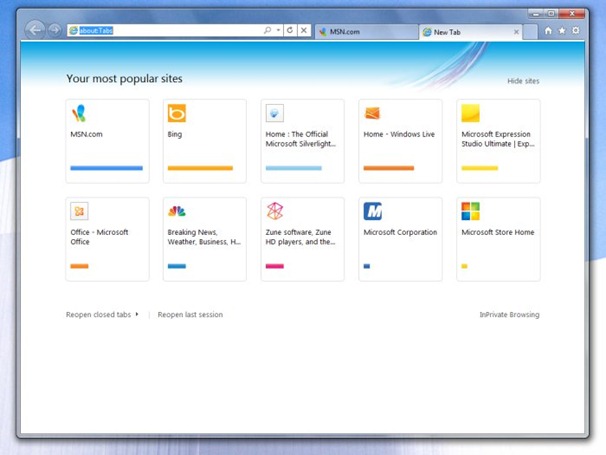Open the Office site icon
This screenshot has height=455, width=606.
click(x=79, y=211)
